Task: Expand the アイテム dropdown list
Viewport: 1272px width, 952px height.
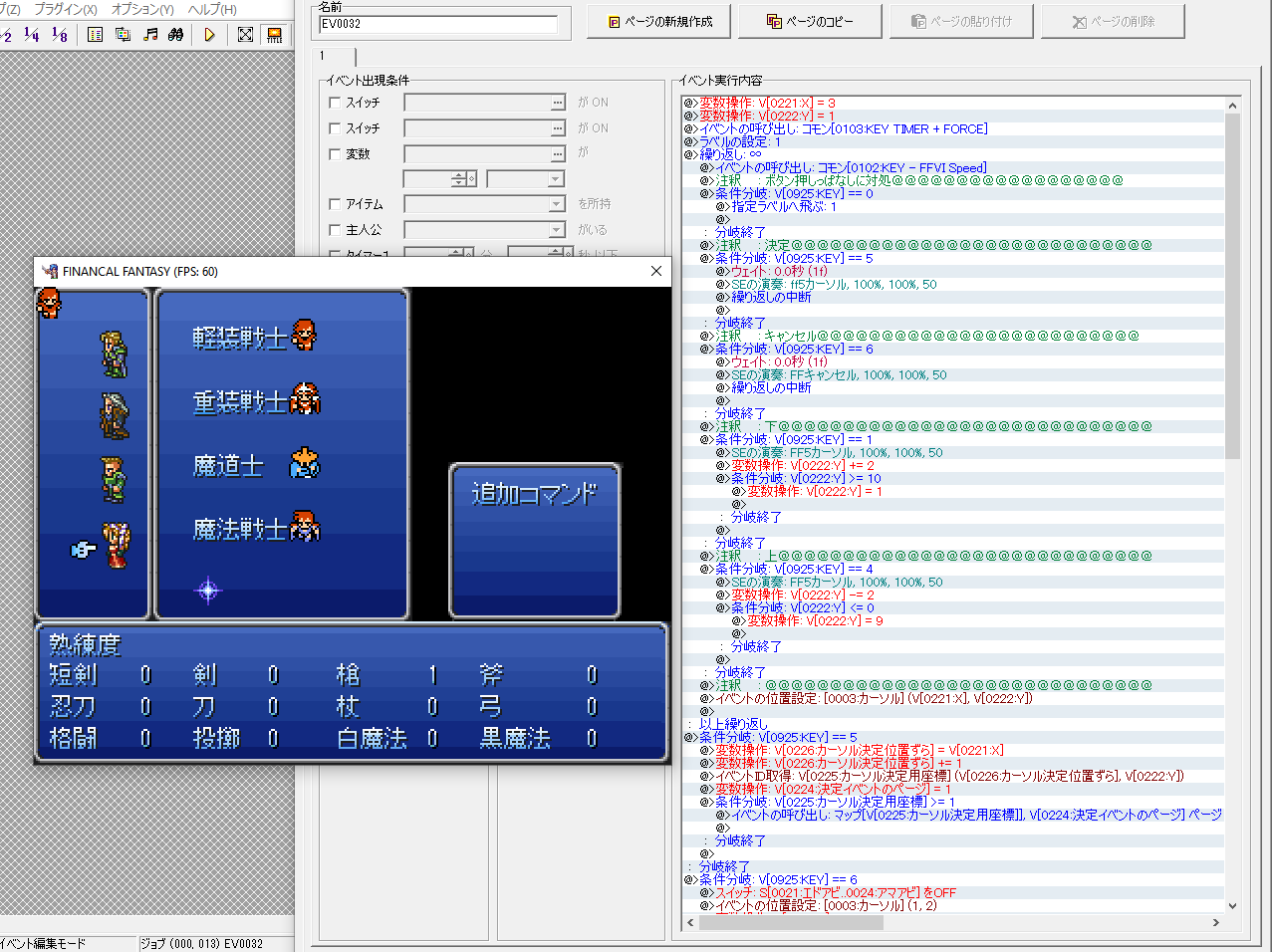Action: (x=557, y=204)
